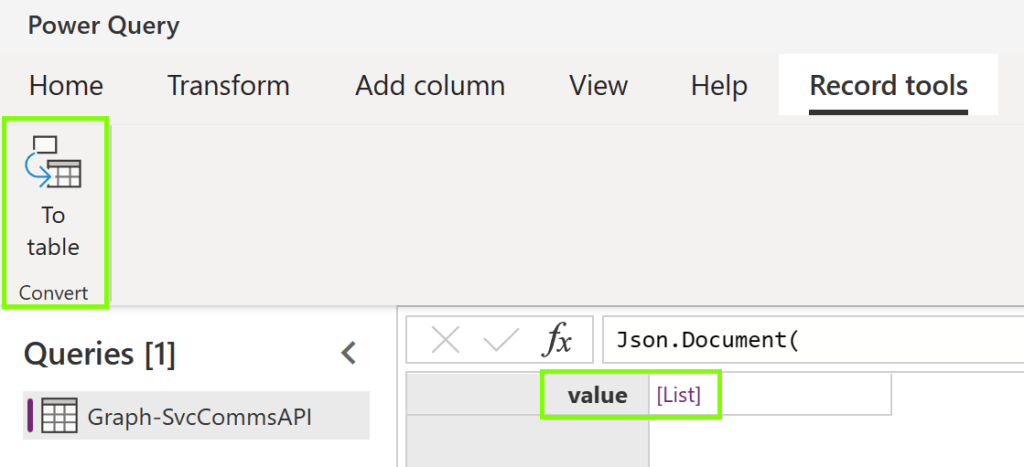1024x467 pixels.
Task: Click the Power Query title text
Action: click(x=104, y=25)
